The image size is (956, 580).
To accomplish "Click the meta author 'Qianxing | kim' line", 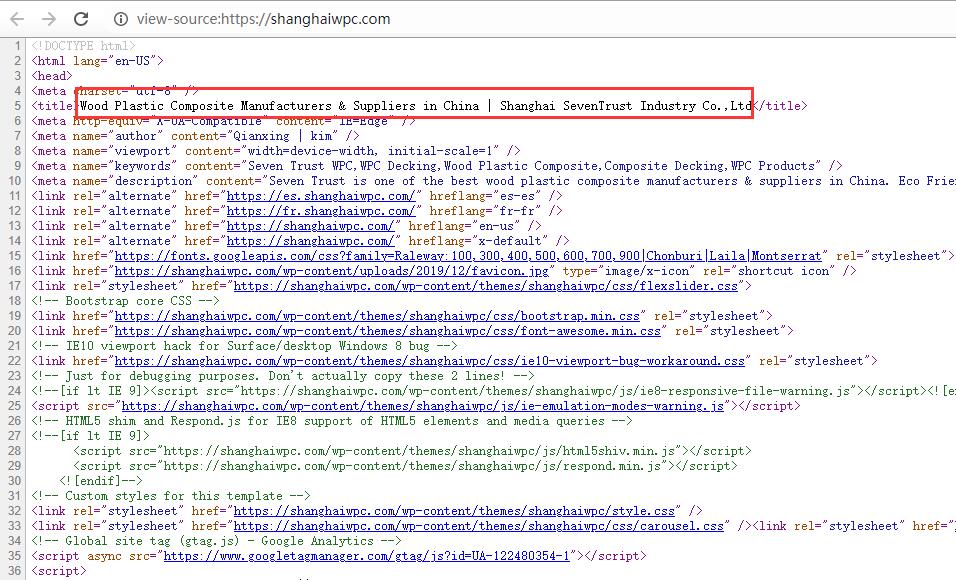I will click(195, 136).
